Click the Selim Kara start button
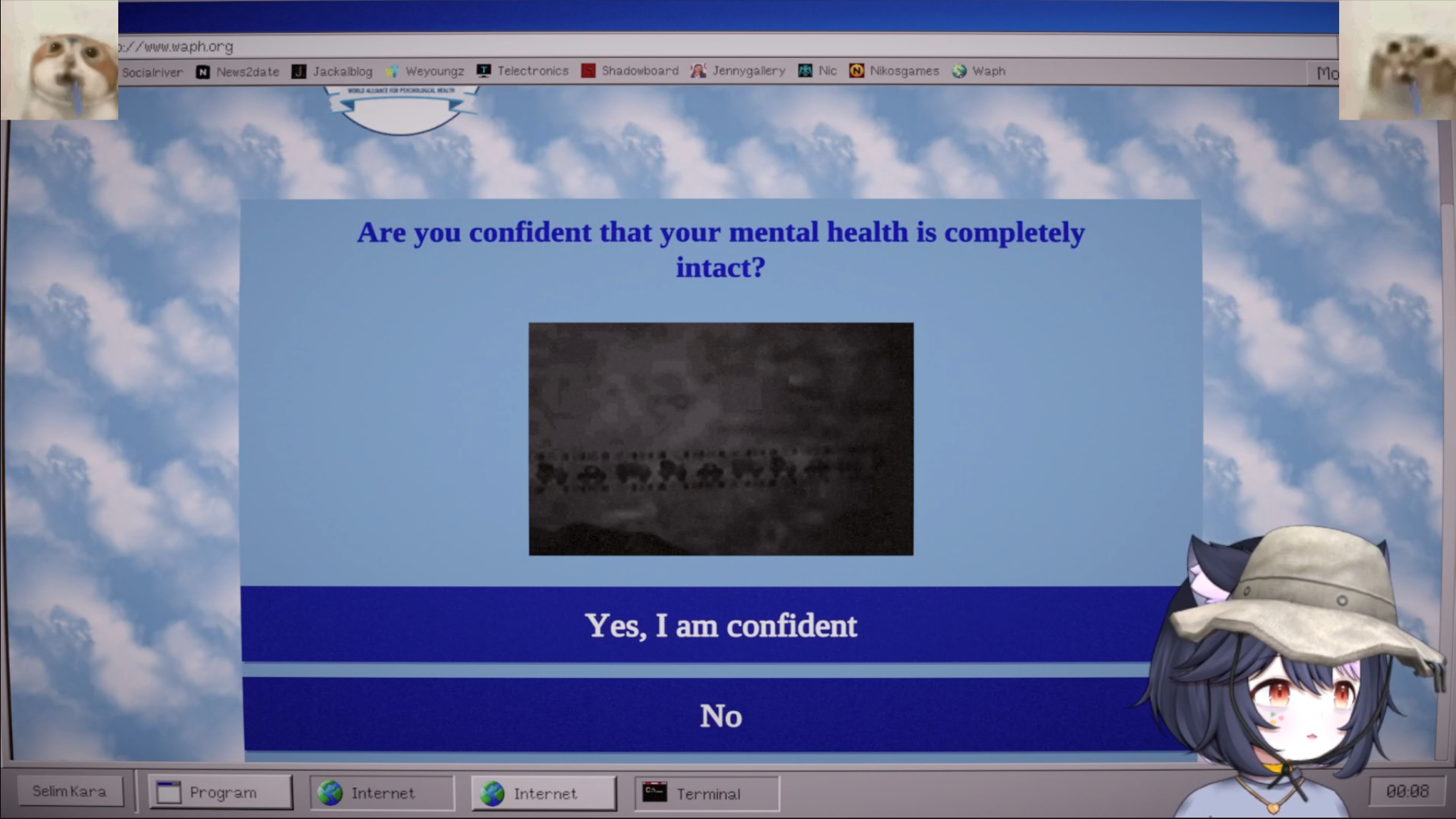The image size is (1456, 819). (x=69, y=791)
